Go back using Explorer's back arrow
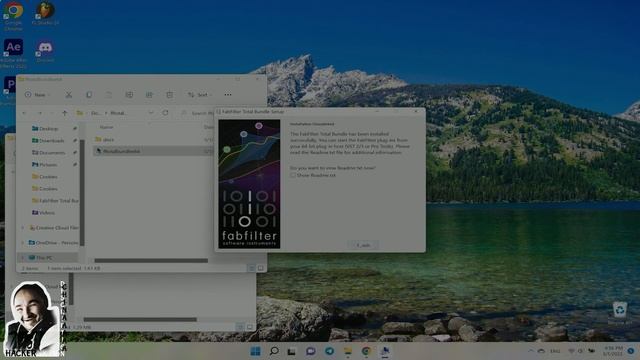Screen dimensions: 640x360 coord(24,113)
